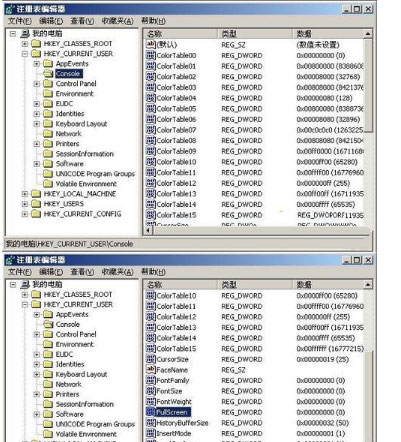This screenshot has width=401, height=442.
Task: Click HKEY_CLASSES_ROOT folder icon in top window
Action: coord(36,44)
